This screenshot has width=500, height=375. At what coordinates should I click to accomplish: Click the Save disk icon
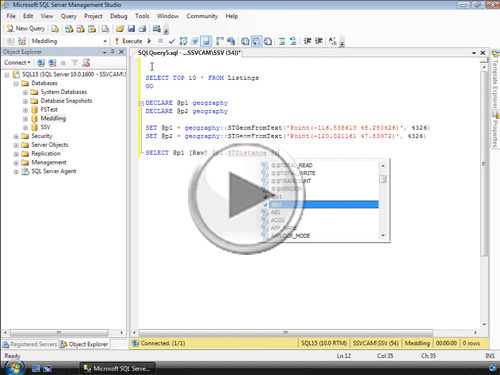pyautogui.click(x=131, y=29)
